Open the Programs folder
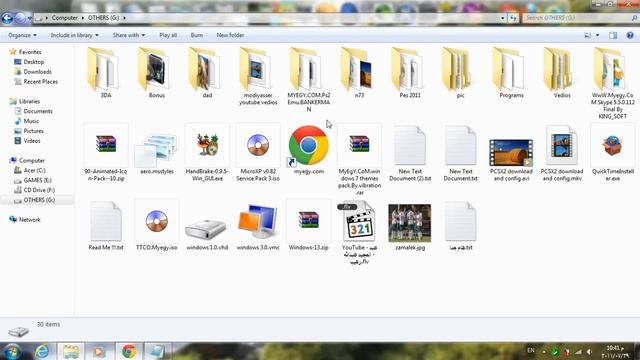Viewport: 640px width, 360px height. (x=511, y=73)
